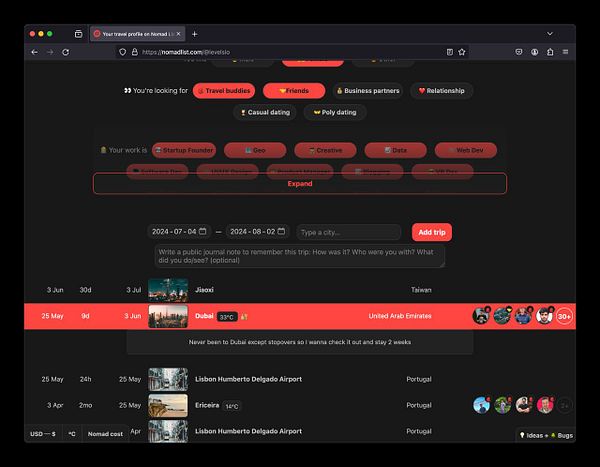Click the public journal note textarea
Screen dimensions: 600x467
300,256
